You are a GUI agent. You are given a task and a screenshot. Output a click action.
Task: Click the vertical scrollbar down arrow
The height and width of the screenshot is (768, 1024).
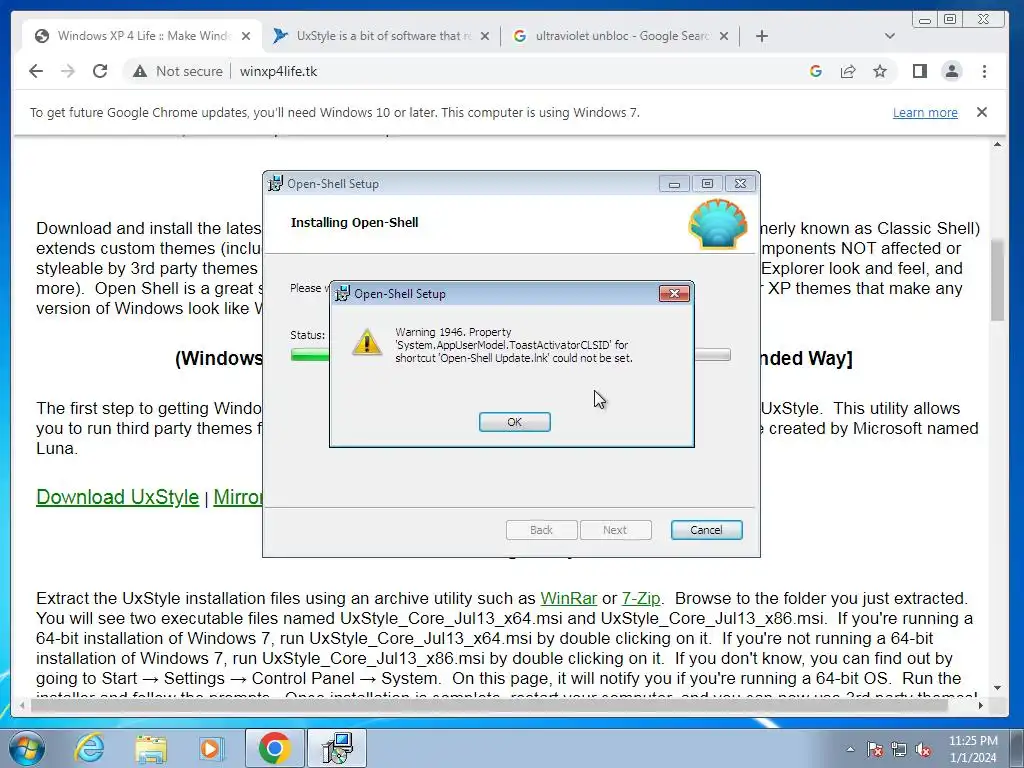coord(997,688)
